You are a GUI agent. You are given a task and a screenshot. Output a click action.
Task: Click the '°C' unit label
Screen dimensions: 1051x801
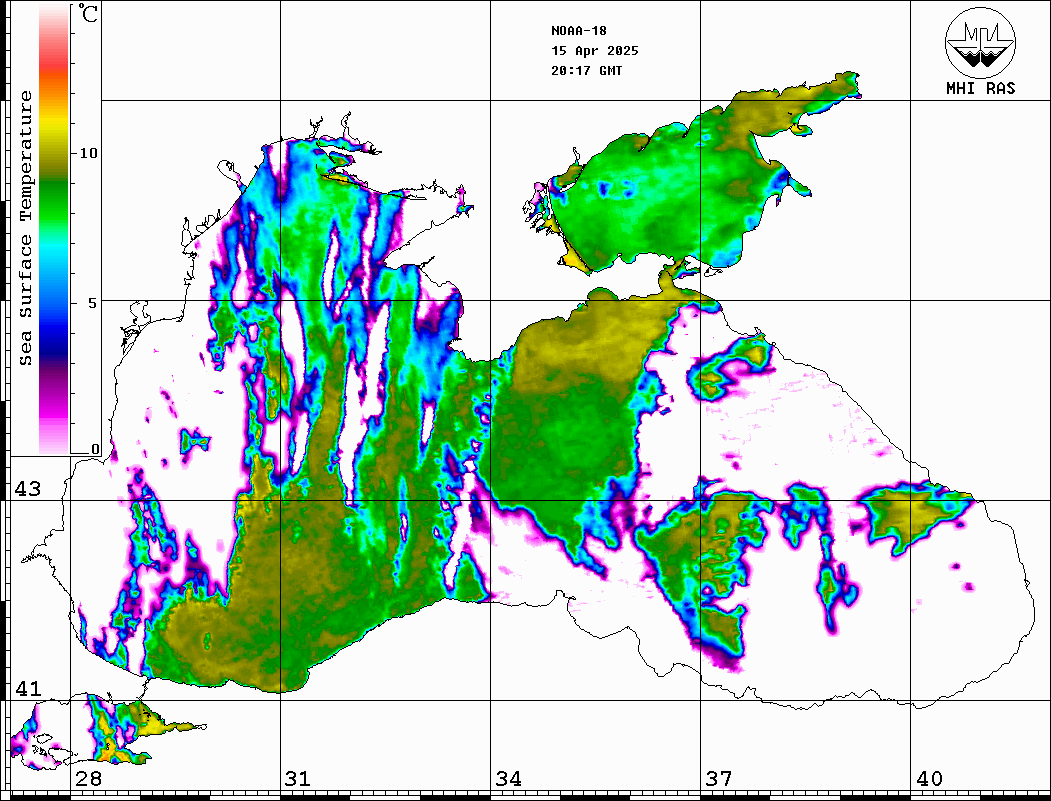[88, 13]
